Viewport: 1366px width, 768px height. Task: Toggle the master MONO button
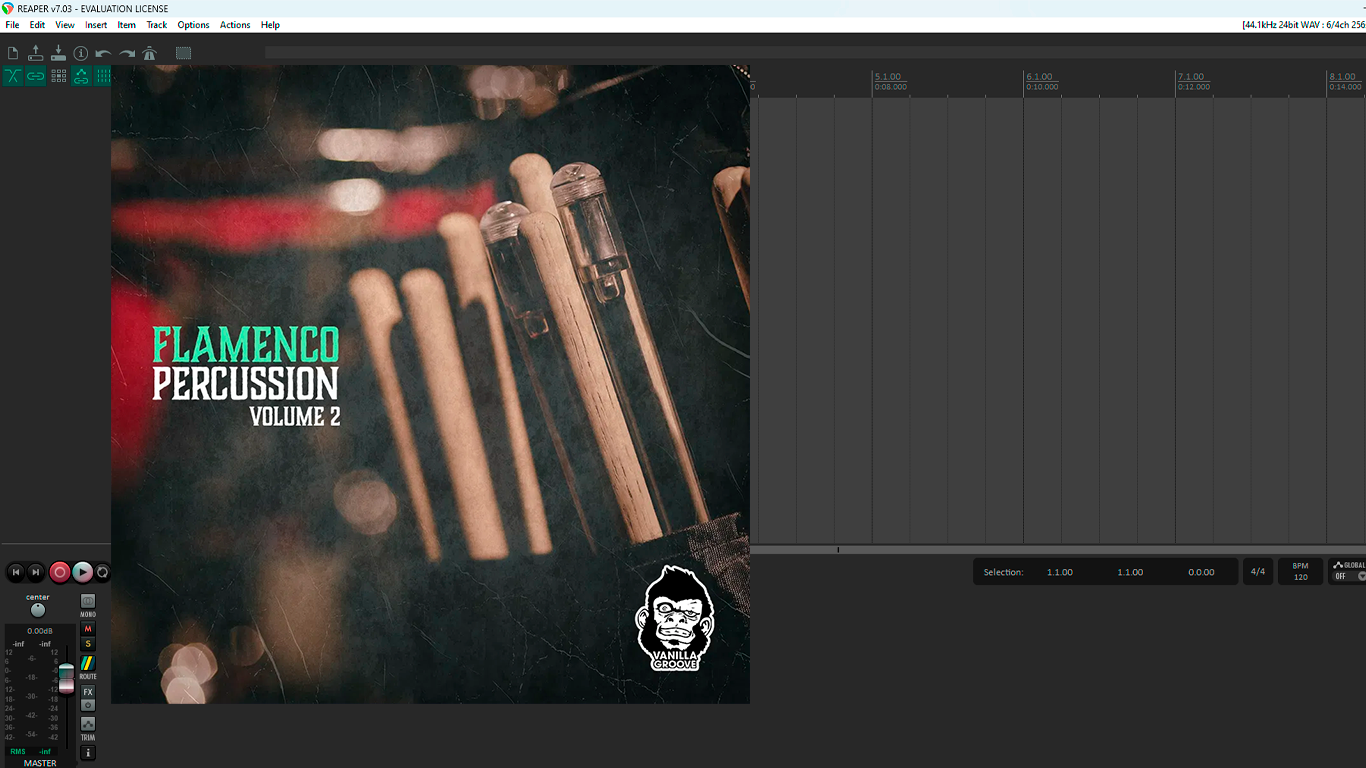click(88, 602)
